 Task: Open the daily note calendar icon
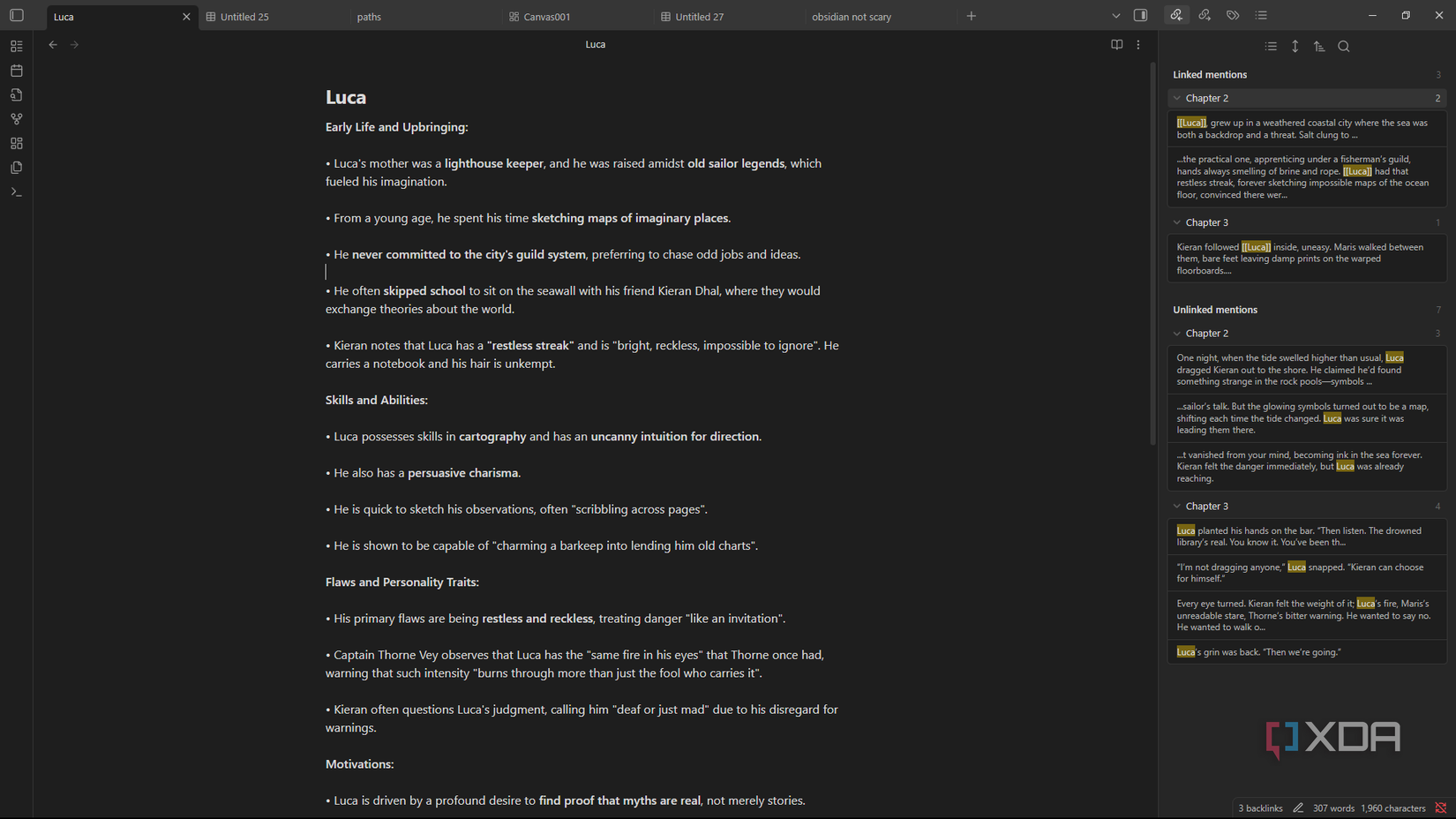coord(17,71)
